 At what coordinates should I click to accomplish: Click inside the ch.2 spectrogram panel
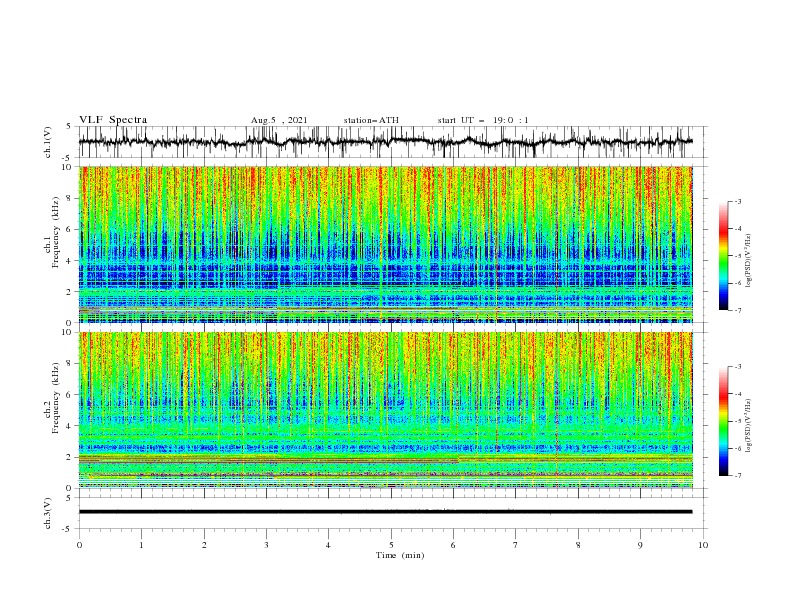(386, 410)
